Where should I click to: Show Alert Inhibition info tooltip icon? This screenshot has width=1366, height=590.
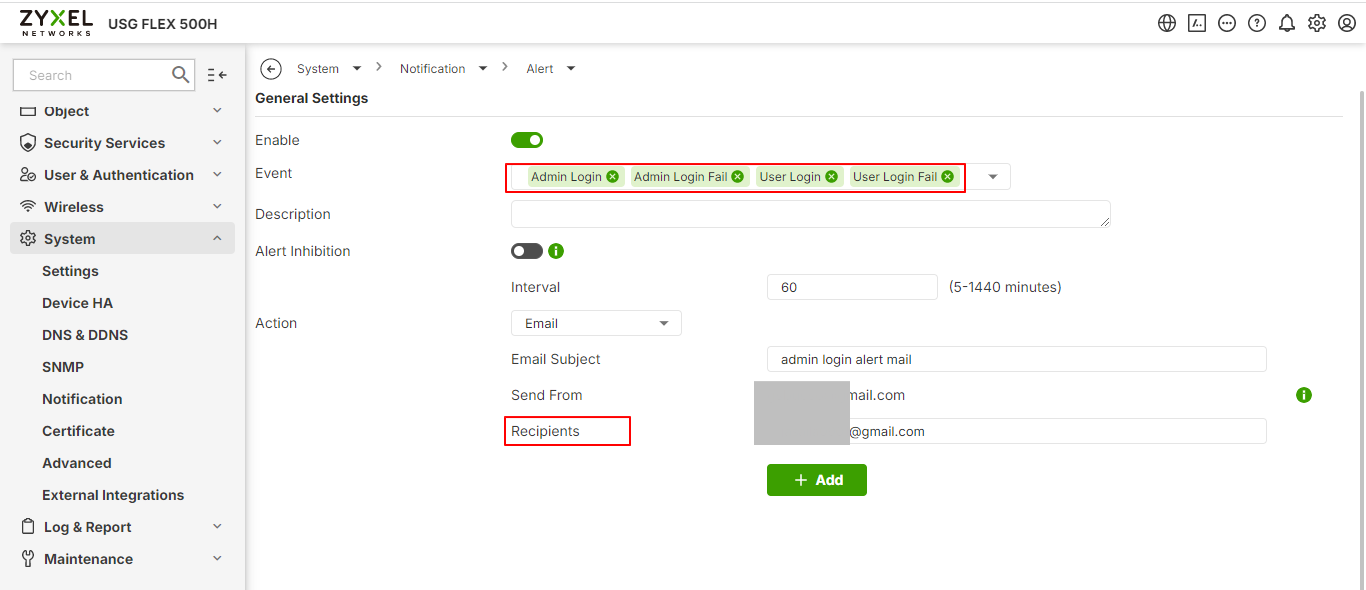pos(556,251)
